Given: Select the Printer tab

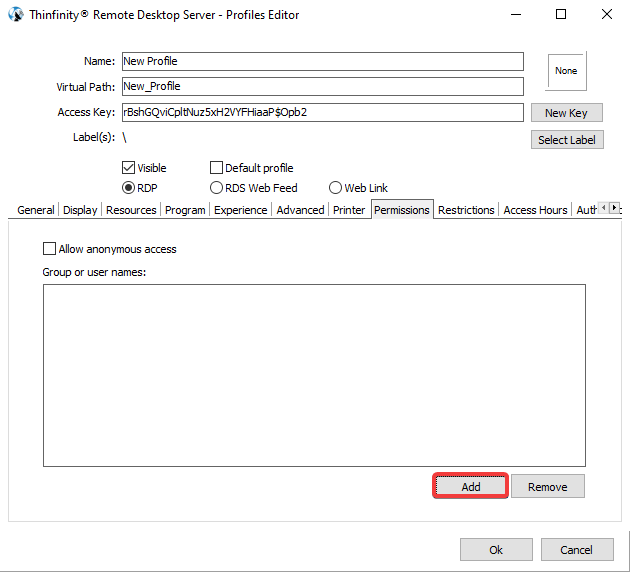Looking at the screenshot, I should tap(349, 210).
